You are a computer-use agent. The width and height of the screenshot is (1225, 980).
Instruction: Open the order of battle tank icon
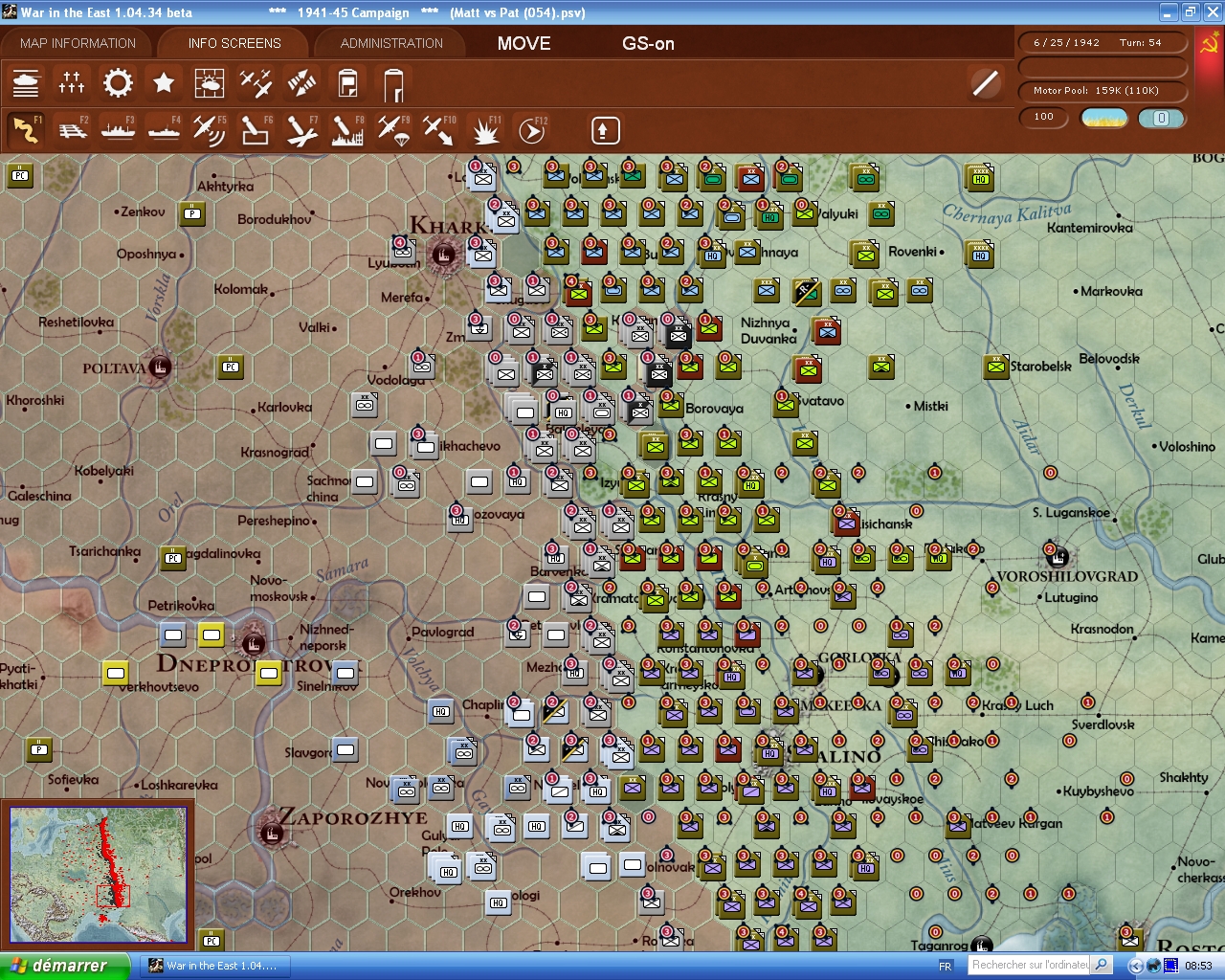tap(26, 84)
